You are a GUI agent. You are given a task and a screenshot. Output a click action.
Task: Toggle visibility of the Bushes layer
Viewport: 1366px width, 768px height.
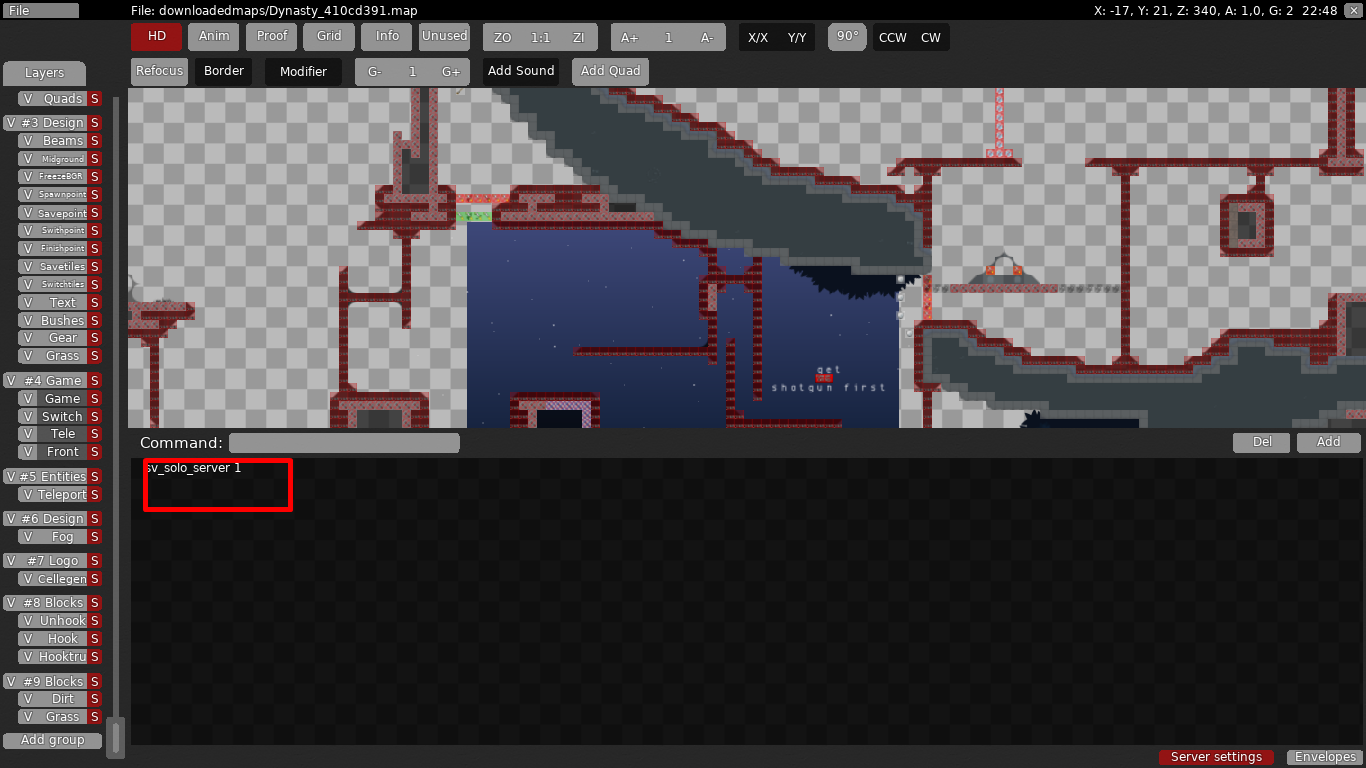point(28,321)
